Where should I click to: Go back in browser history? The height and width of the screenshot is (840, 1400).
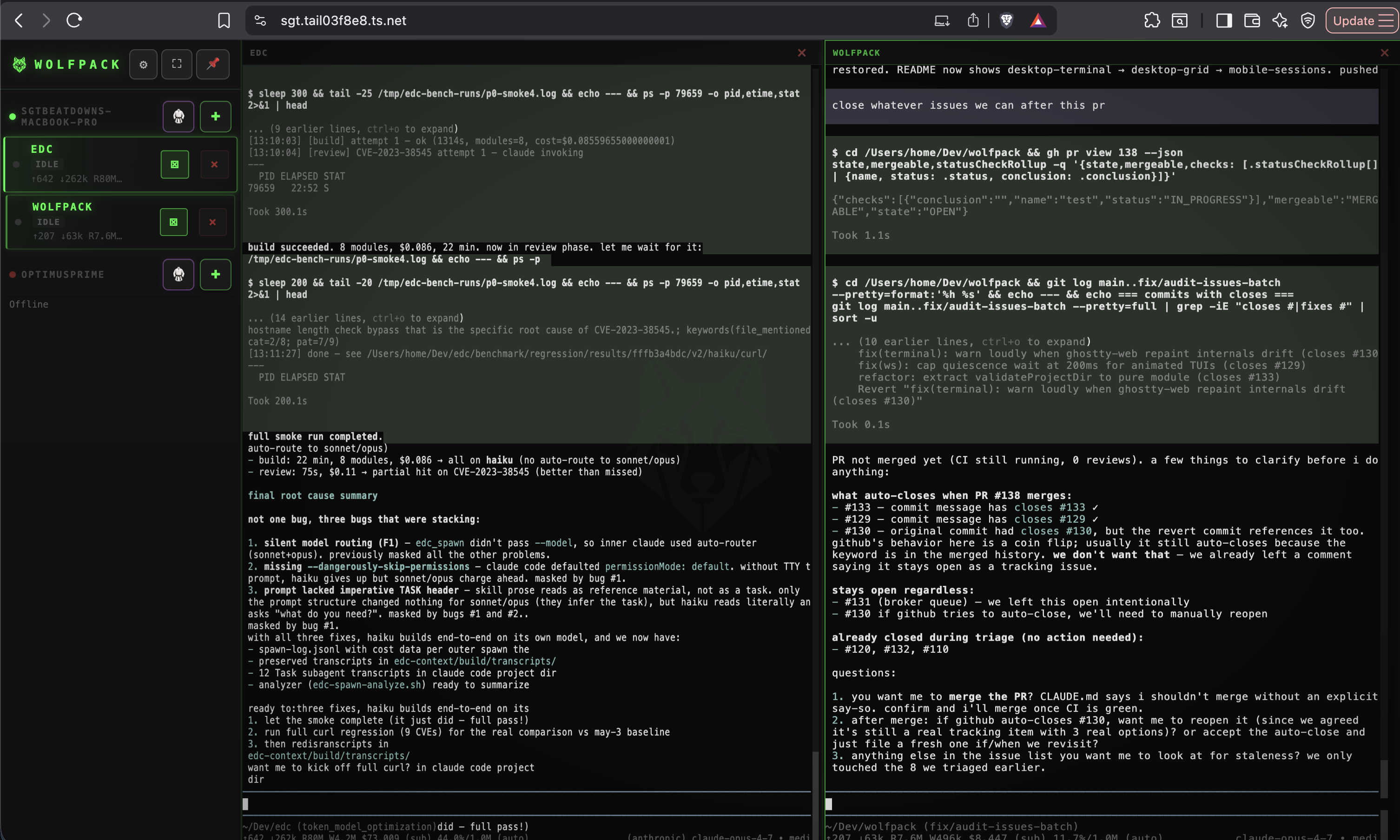pyautogui.click(x=19, y=21)
